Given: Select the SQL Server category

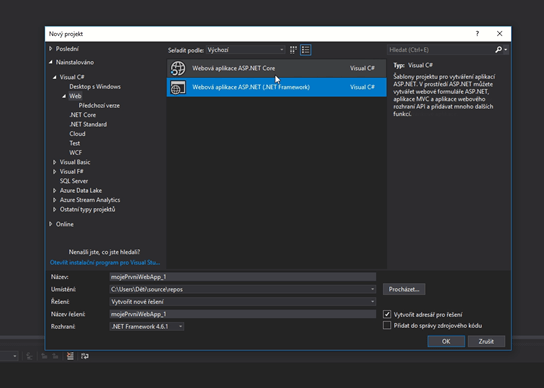Looking at the screenshot, I should pyautogui.click(x=74, y=181).
